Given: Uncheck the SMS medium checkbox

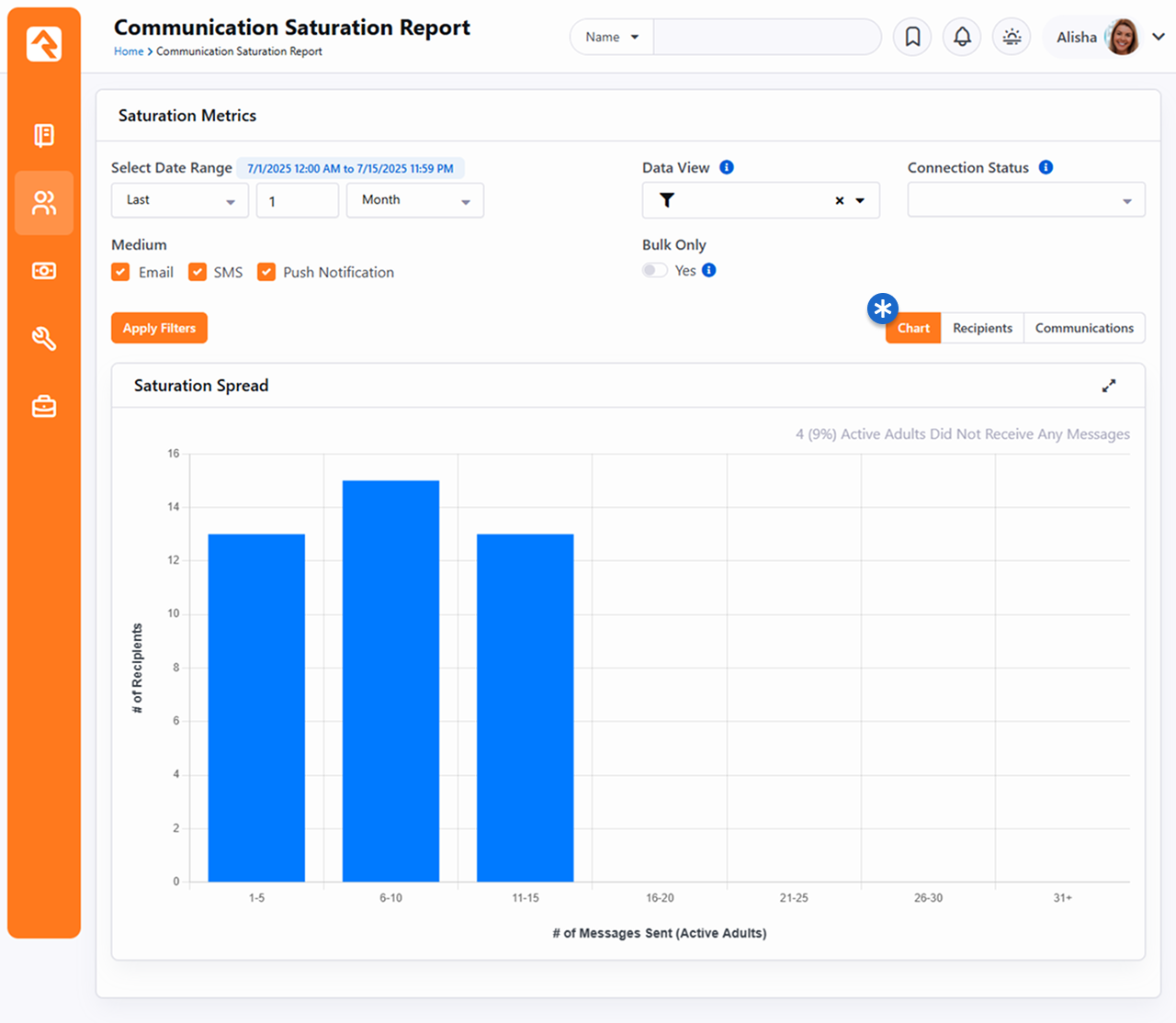Looking at the screenshot, I should click(198, 272).
